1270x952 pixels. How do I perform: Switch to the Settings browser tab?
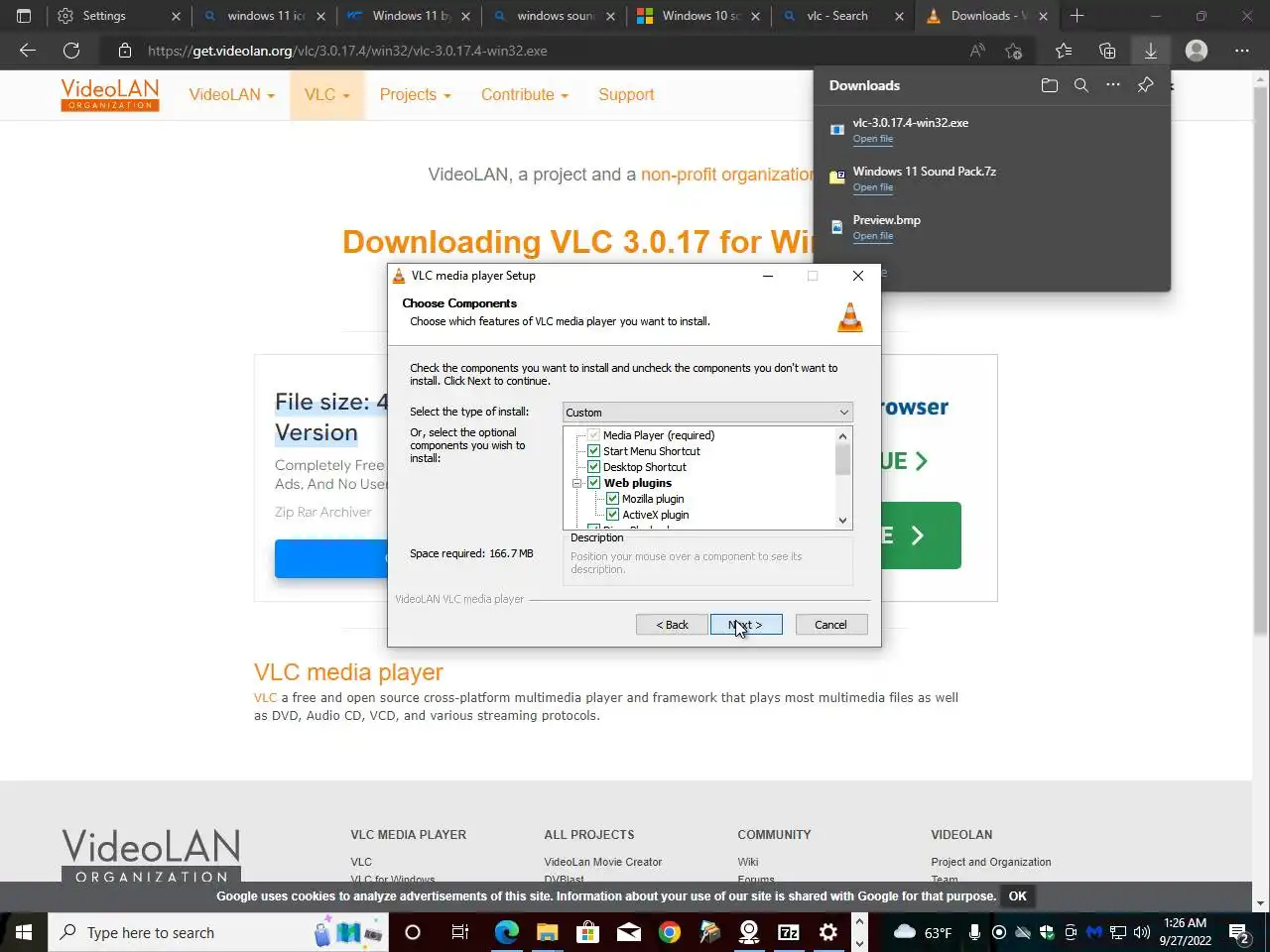tap(117, 16)
